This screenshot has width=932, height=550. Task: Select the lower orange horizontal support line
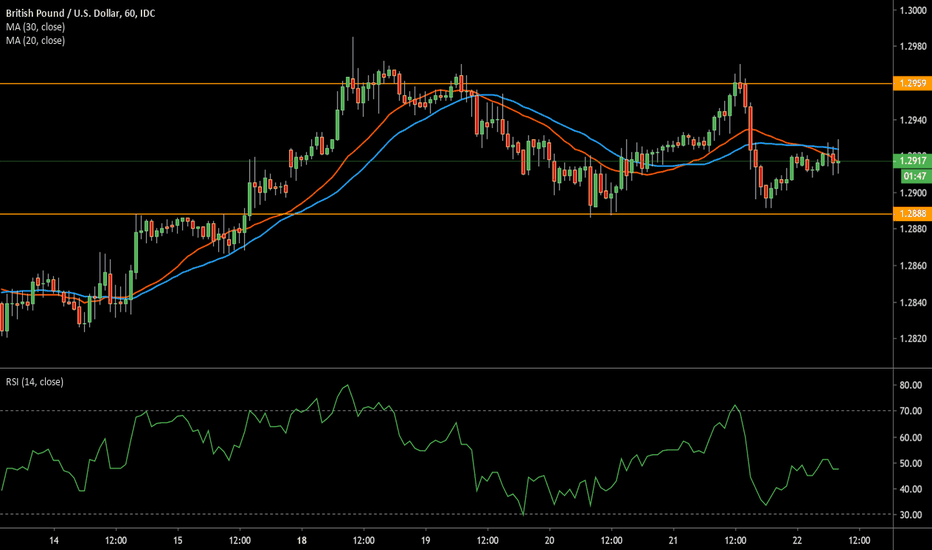click(400, 214)
